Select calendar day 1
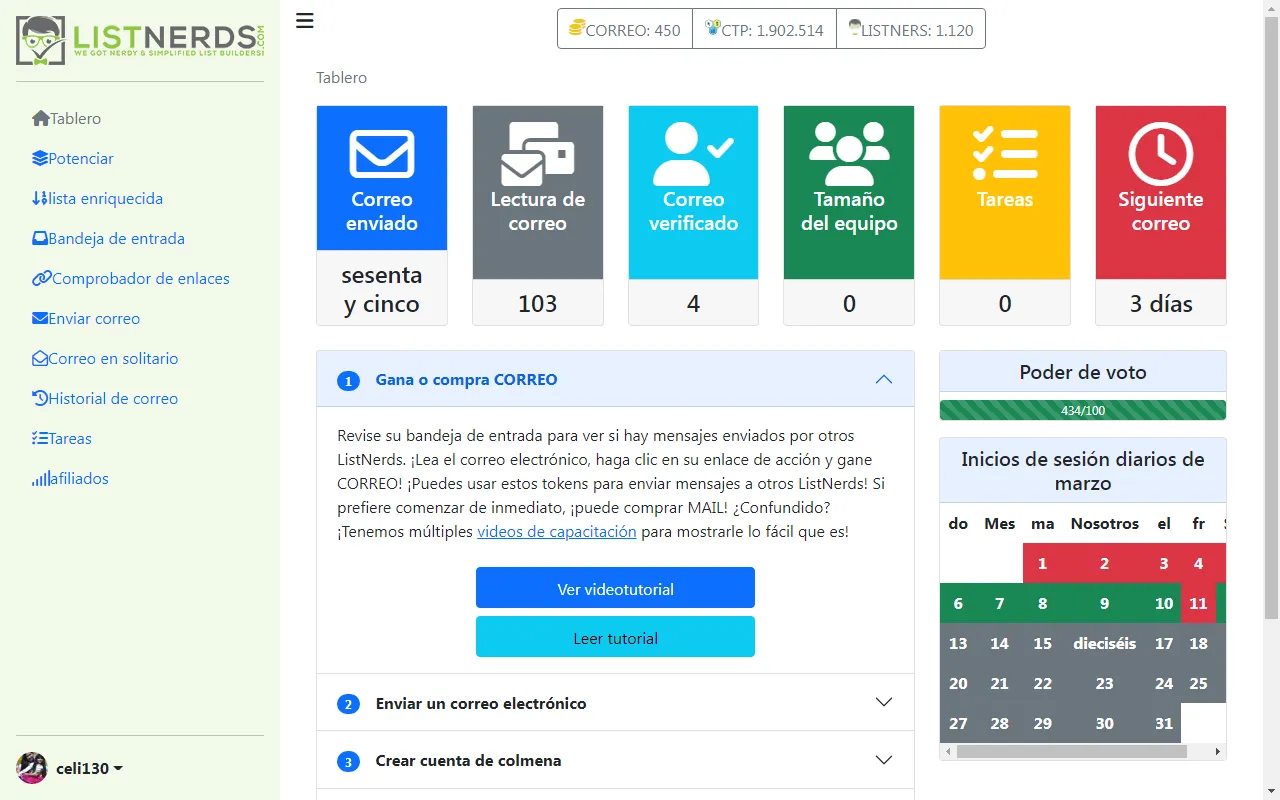 coord(1042,563)
